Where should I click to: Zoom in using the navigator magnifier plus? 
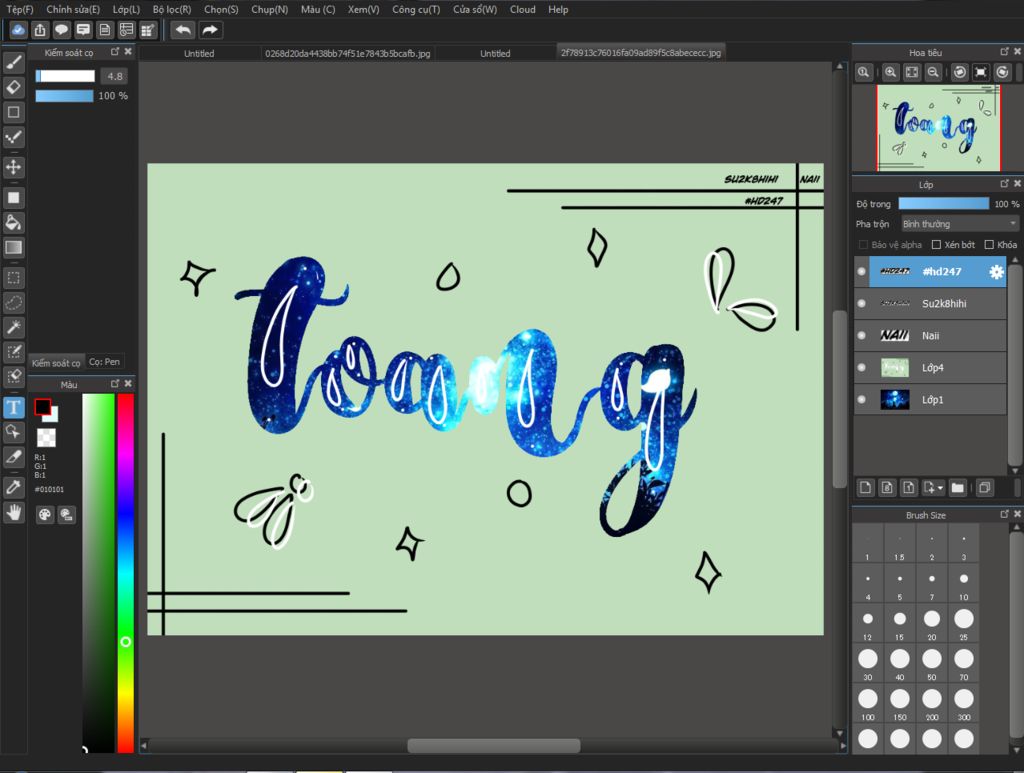pyautogui.click(x=890, y=72)
